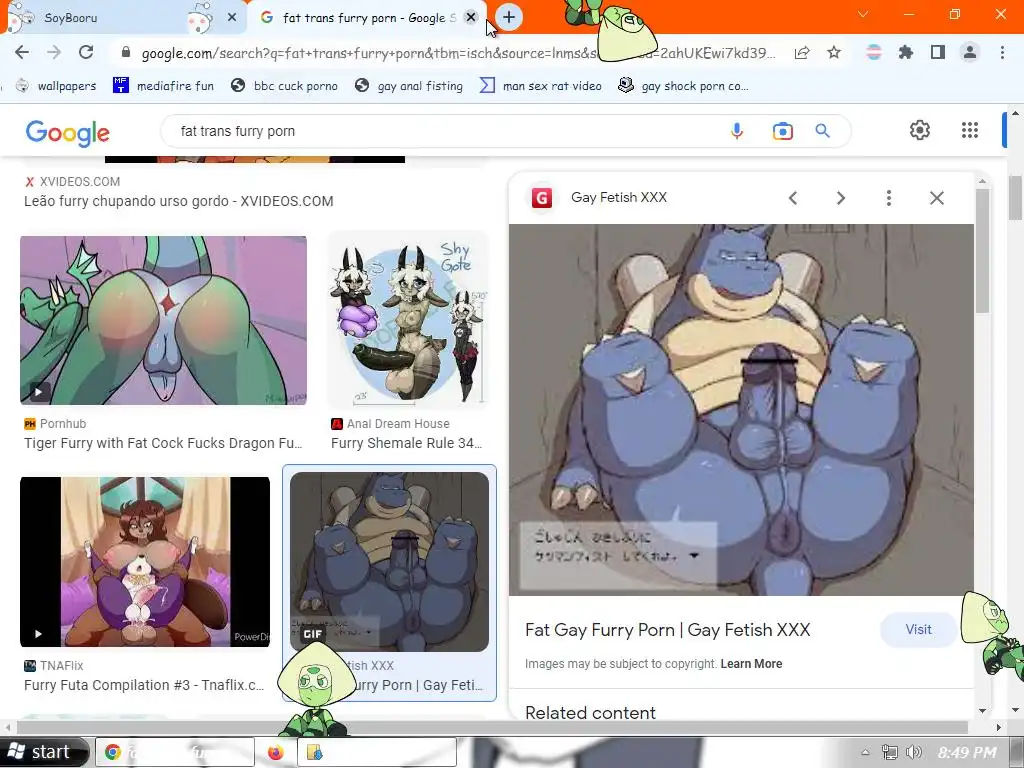Click the page vertical scrollbar thumb
1024x768 pixels.
click(1016, 198)
